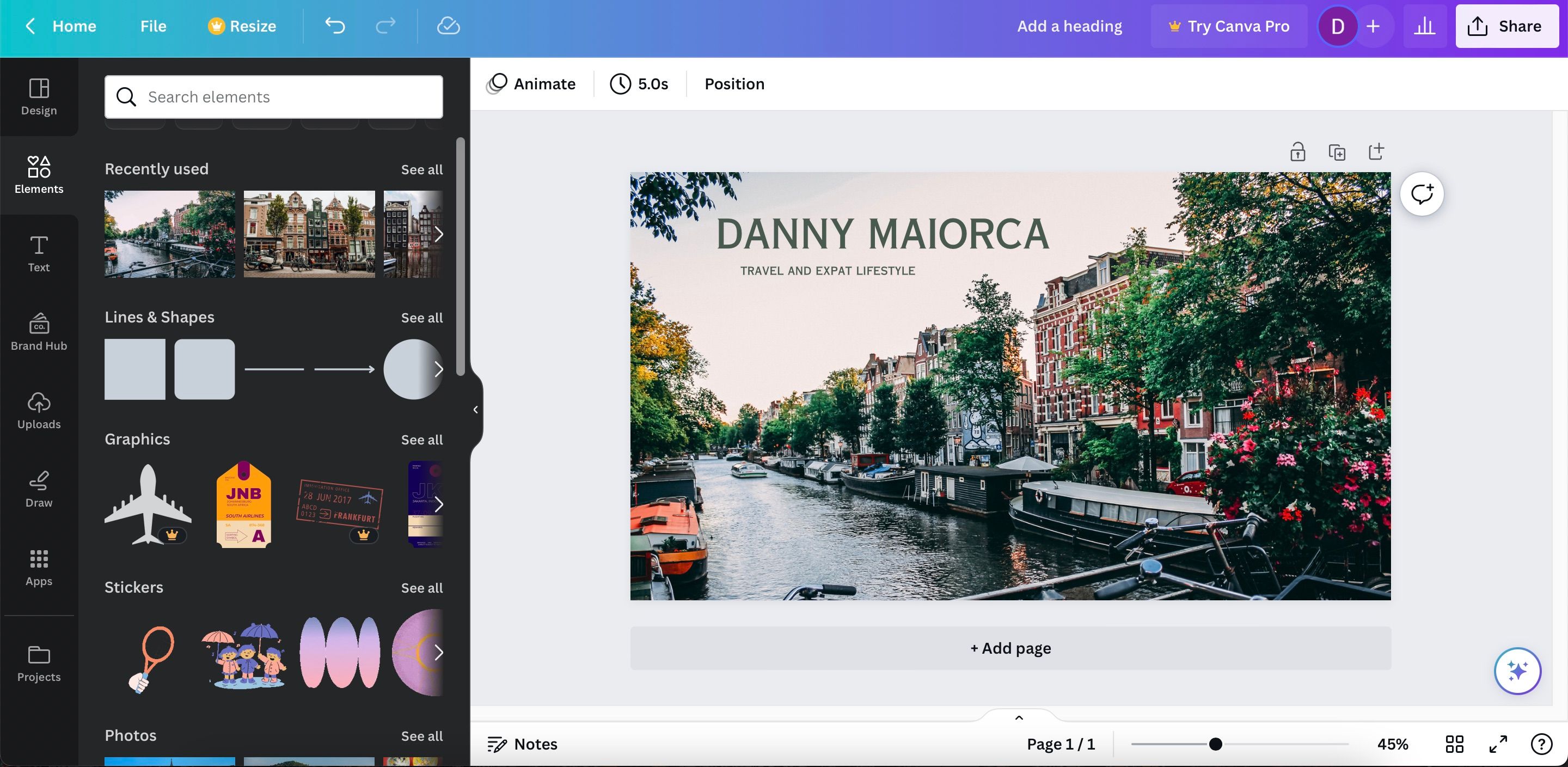The width and height of the screenshot is (1568, 767).
Task: Click Try Canva Pro upgrade button
Action: tap(1228, 26)
